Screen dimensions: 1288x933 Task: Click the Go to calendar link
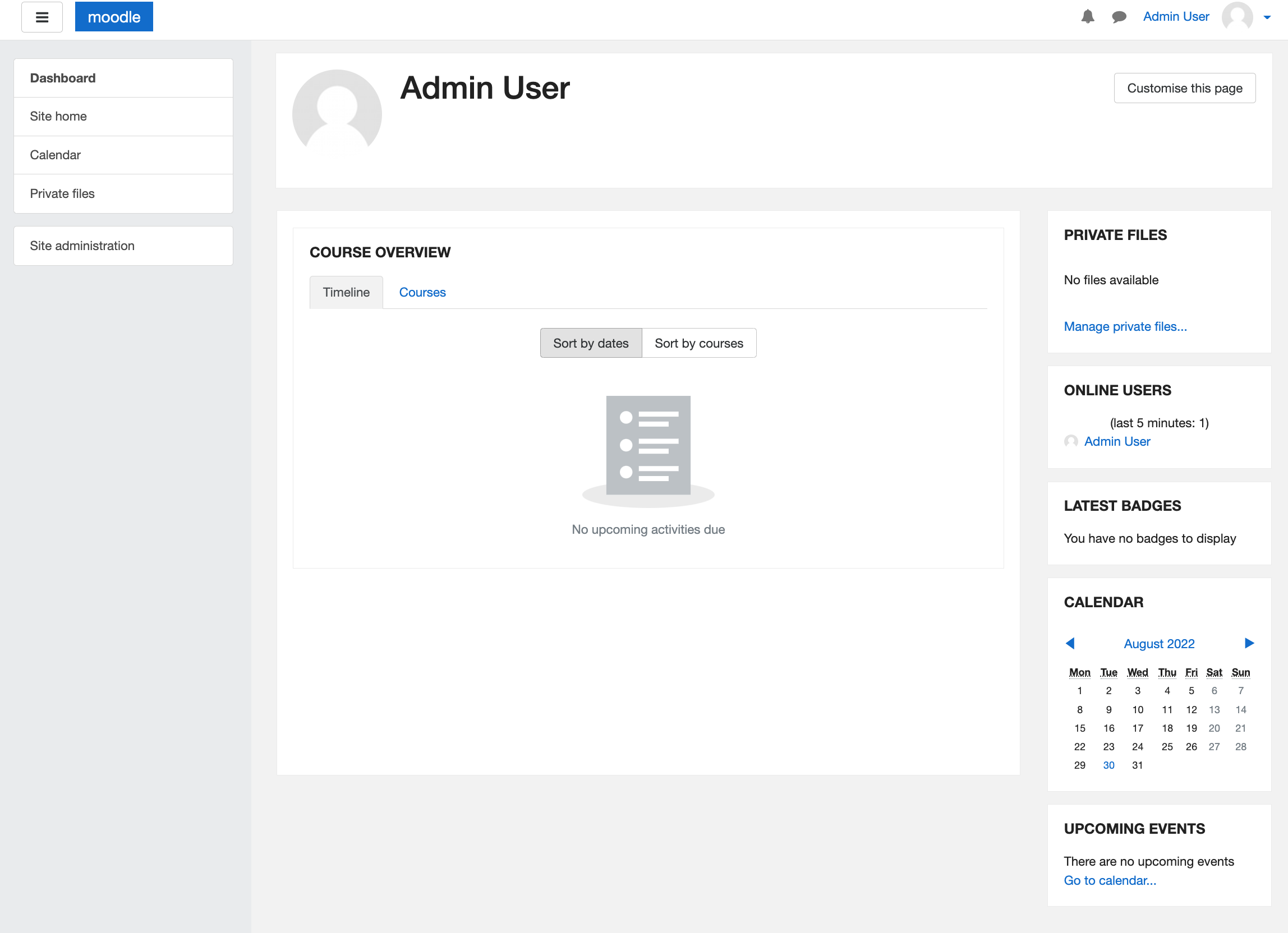[x=1109, y=880]
